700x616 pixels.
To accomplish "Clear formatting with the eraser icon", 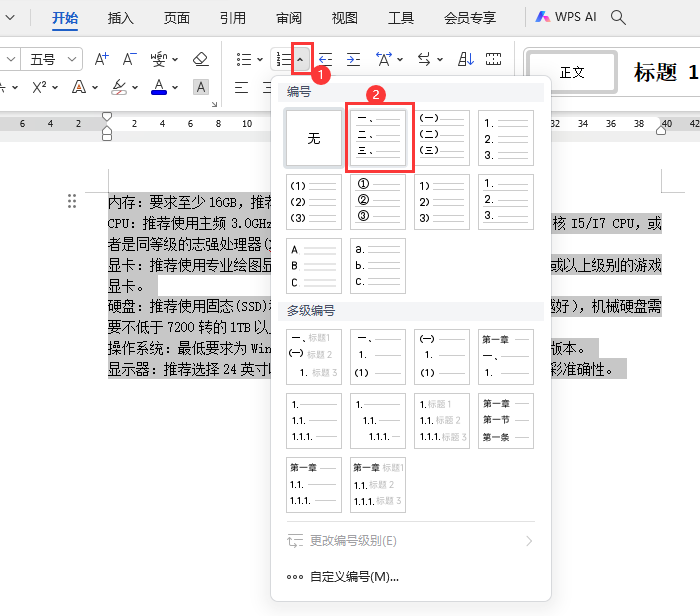I will pyautogui.click(x=200, y=58).
